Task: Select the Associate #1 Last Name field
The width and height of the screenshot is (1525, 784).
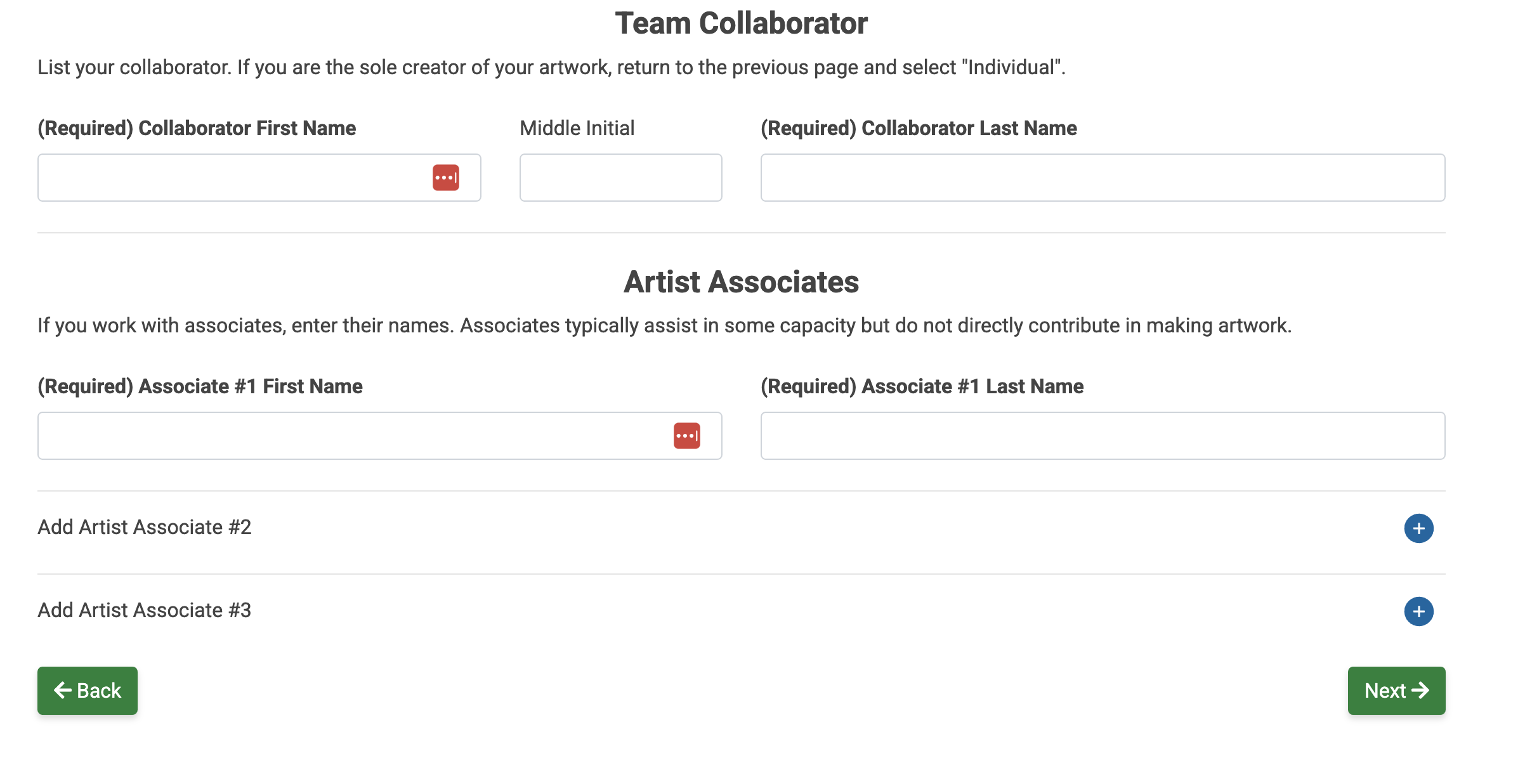Action: pyautogui.click(x=1103, y=436)
